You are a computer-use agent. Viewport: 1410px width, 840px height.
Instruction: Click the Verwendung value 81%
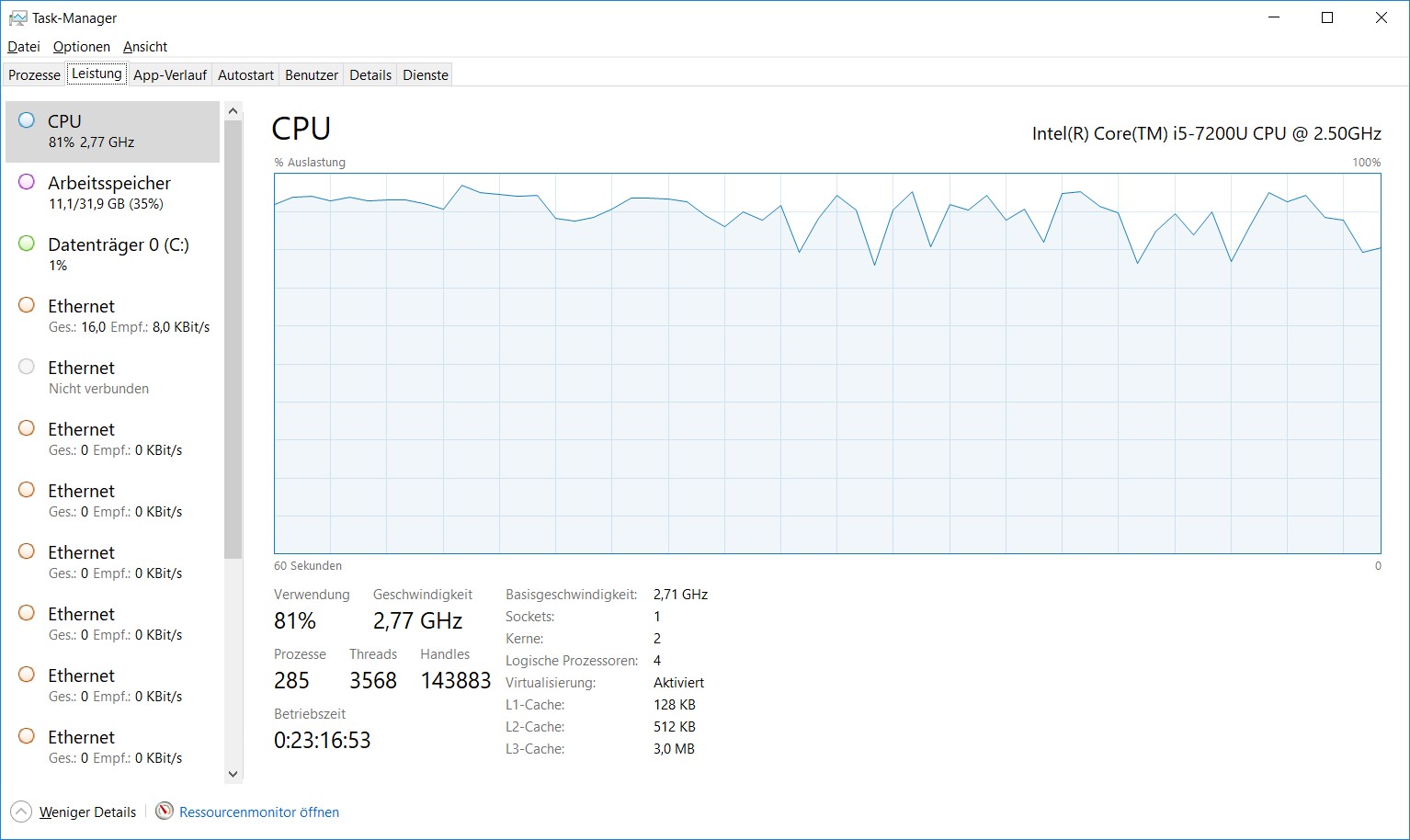[x=295, y=621]
